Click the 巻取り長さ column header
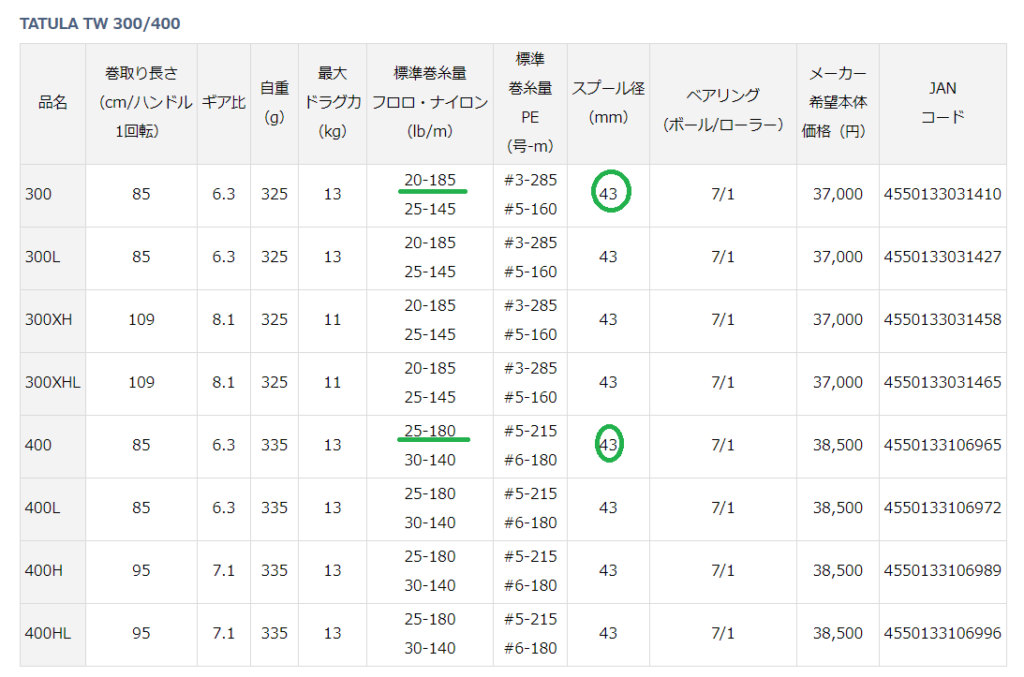 pyautogui.click(x=142, y=102)
